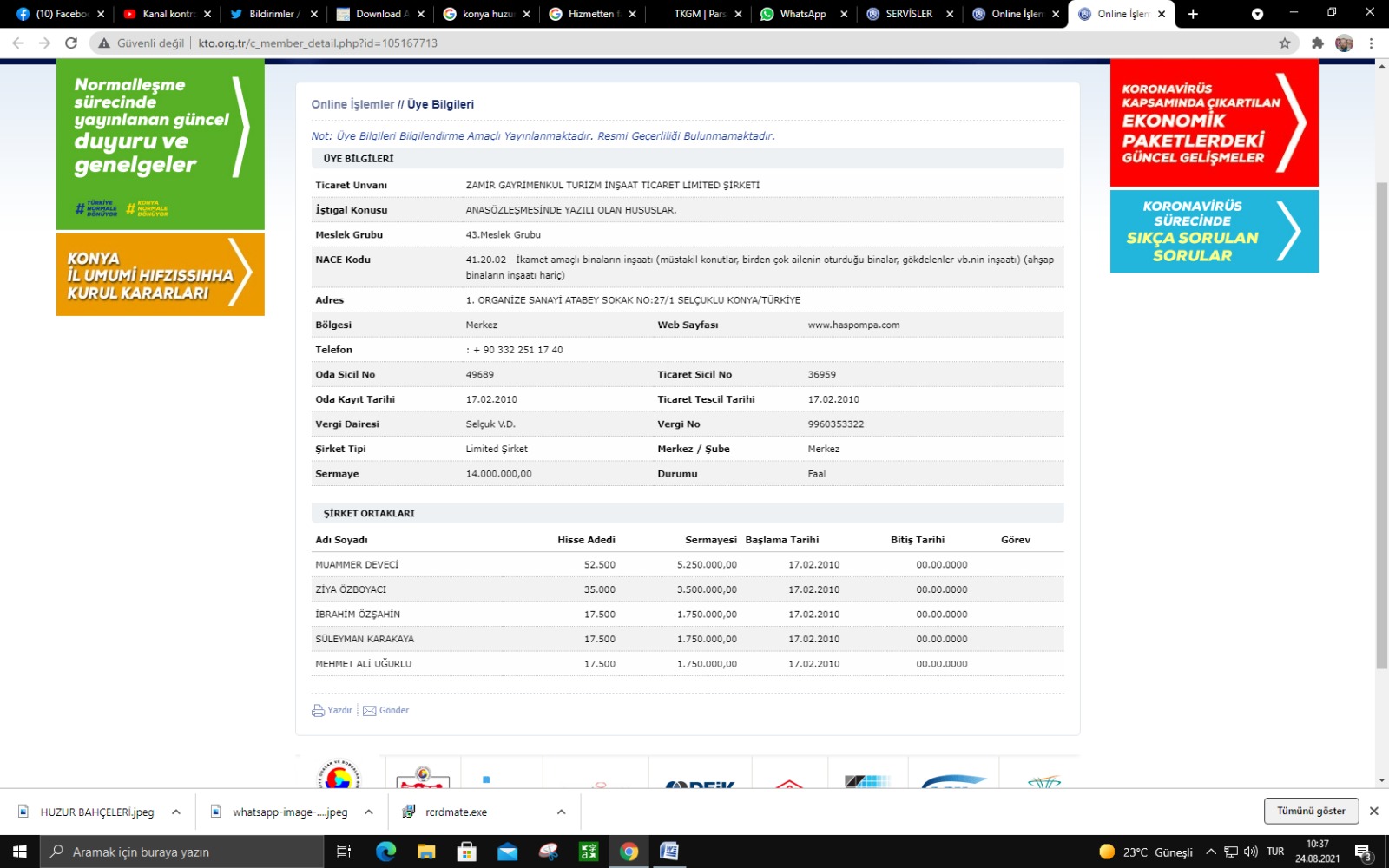The image size is (1389, 868).
Task: Expand options for HUZUR BAHÇELERİ.jpeg download
Action: [176, 812]
